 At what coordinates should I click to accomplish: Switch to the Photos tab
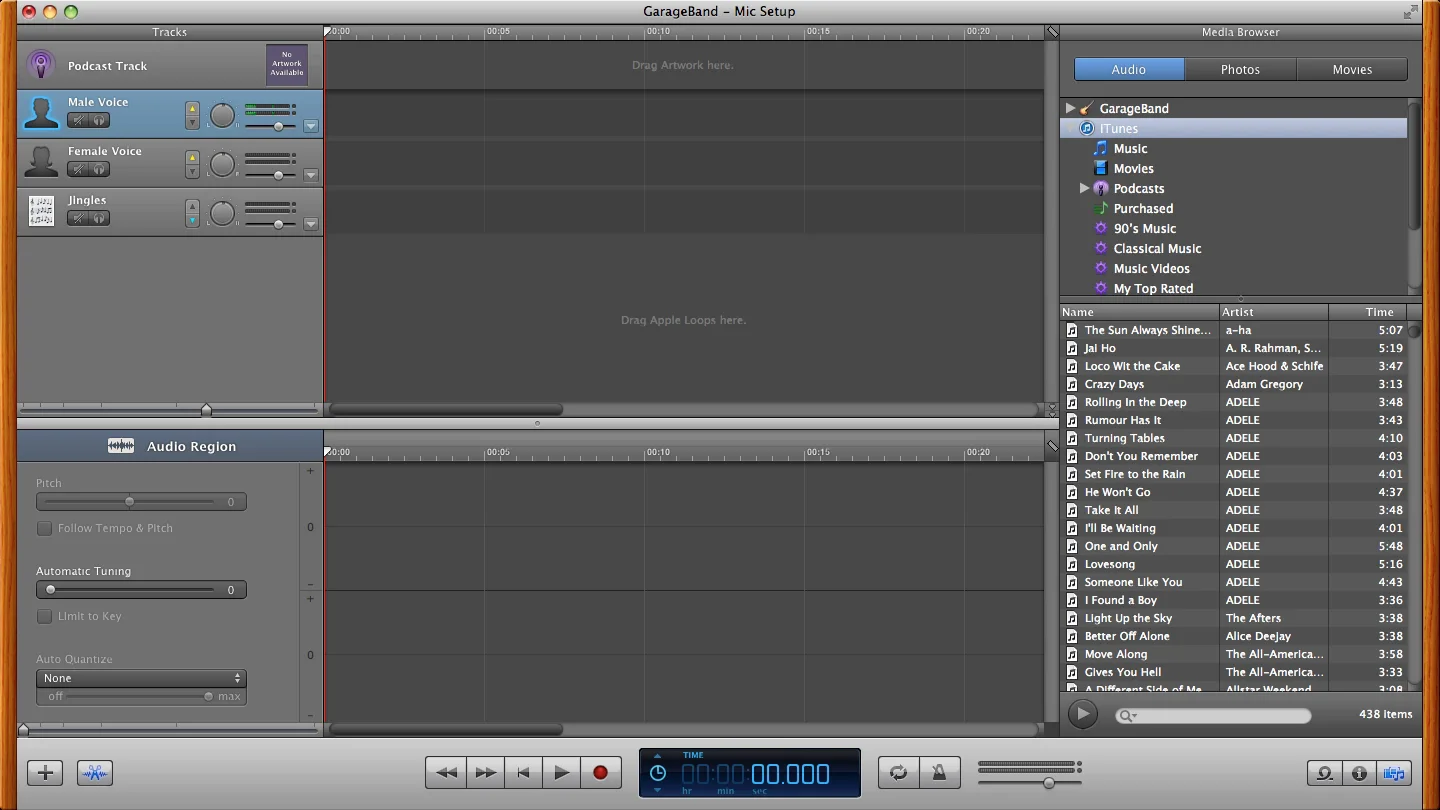click(x=1240, y=69)
